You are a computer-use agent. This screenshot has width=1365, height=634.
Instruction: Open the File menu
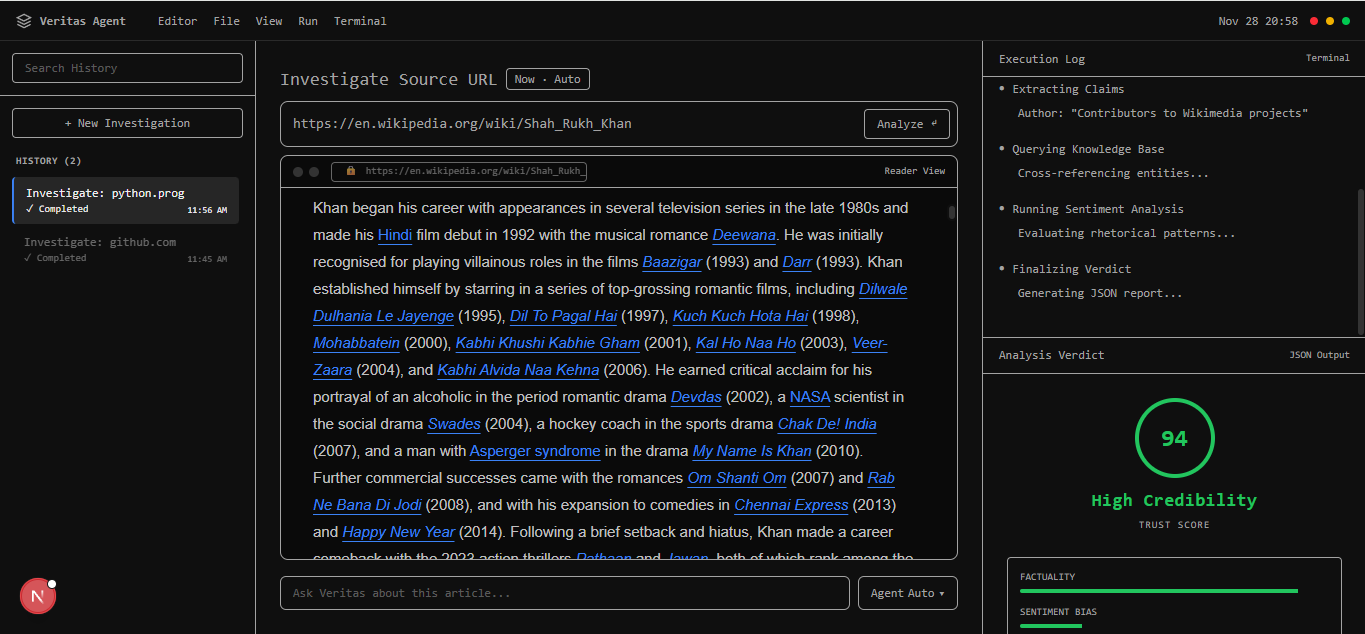(x=226, y=21)
